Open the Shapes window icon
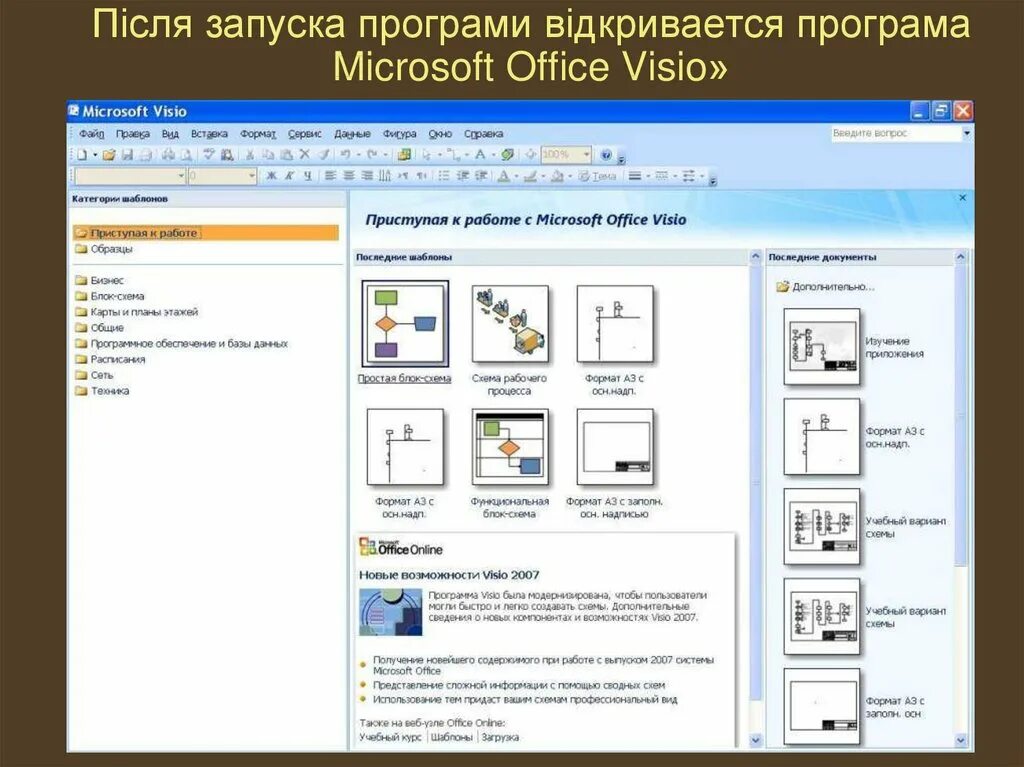 (x=404, y=155)
